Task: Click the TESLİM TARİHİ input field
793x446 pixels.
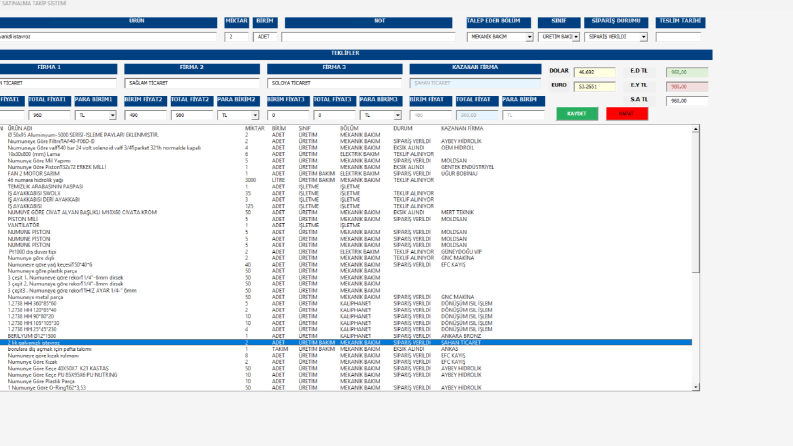Action: pyautogui.click(x=678, y=37)
